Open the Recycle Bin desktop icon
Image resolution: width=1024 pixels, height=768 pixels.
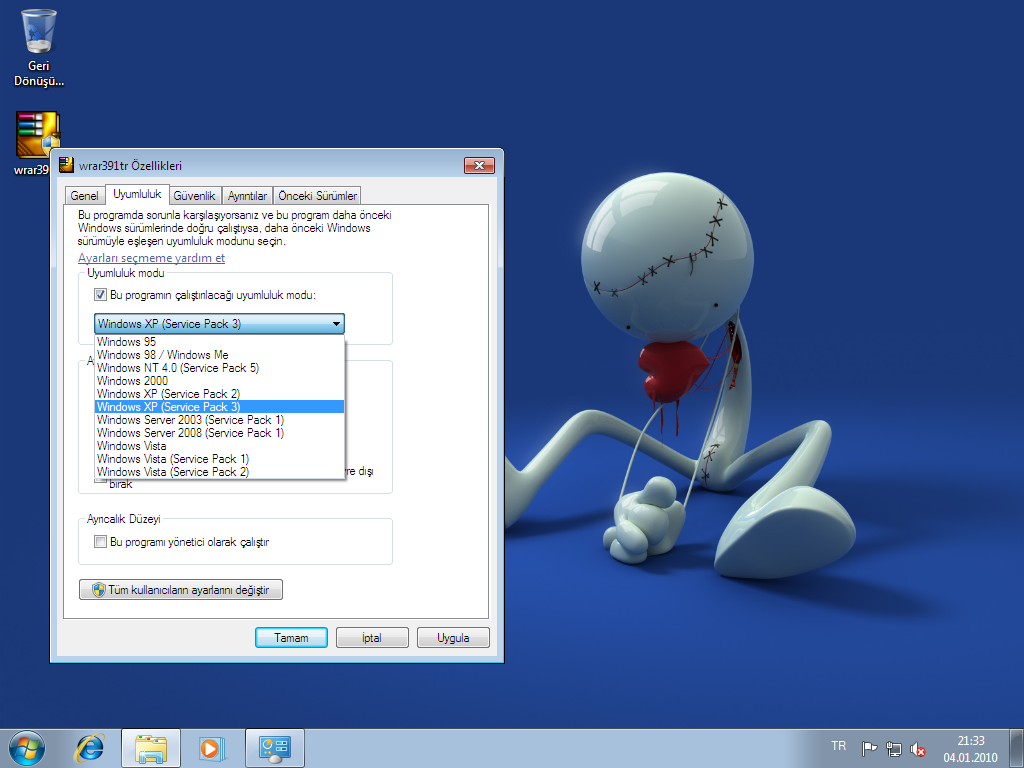39,47
